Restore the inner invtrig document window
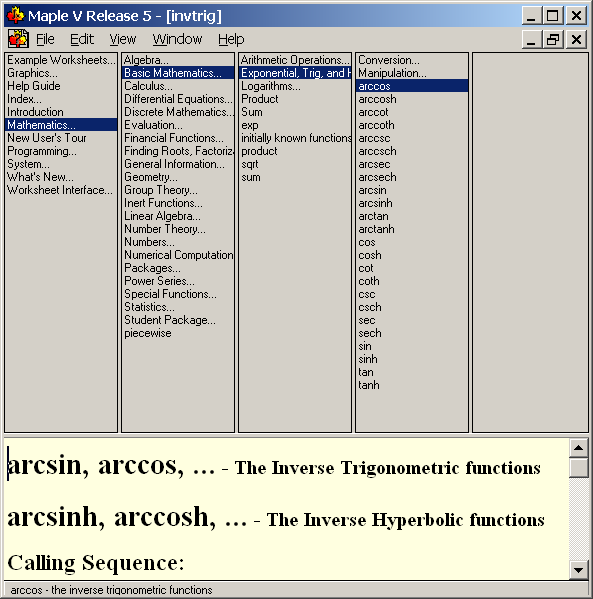 click(553, 39)
